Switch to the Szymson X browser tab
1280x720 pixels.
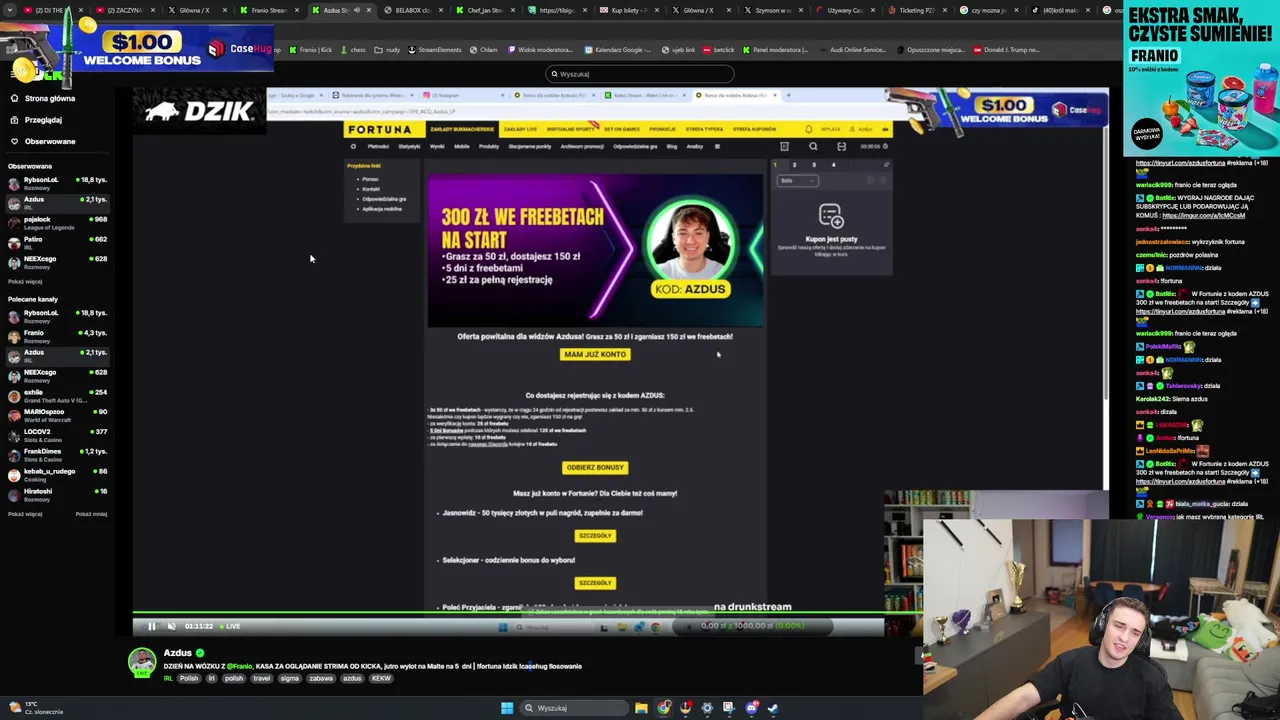(x=772, y=10)
